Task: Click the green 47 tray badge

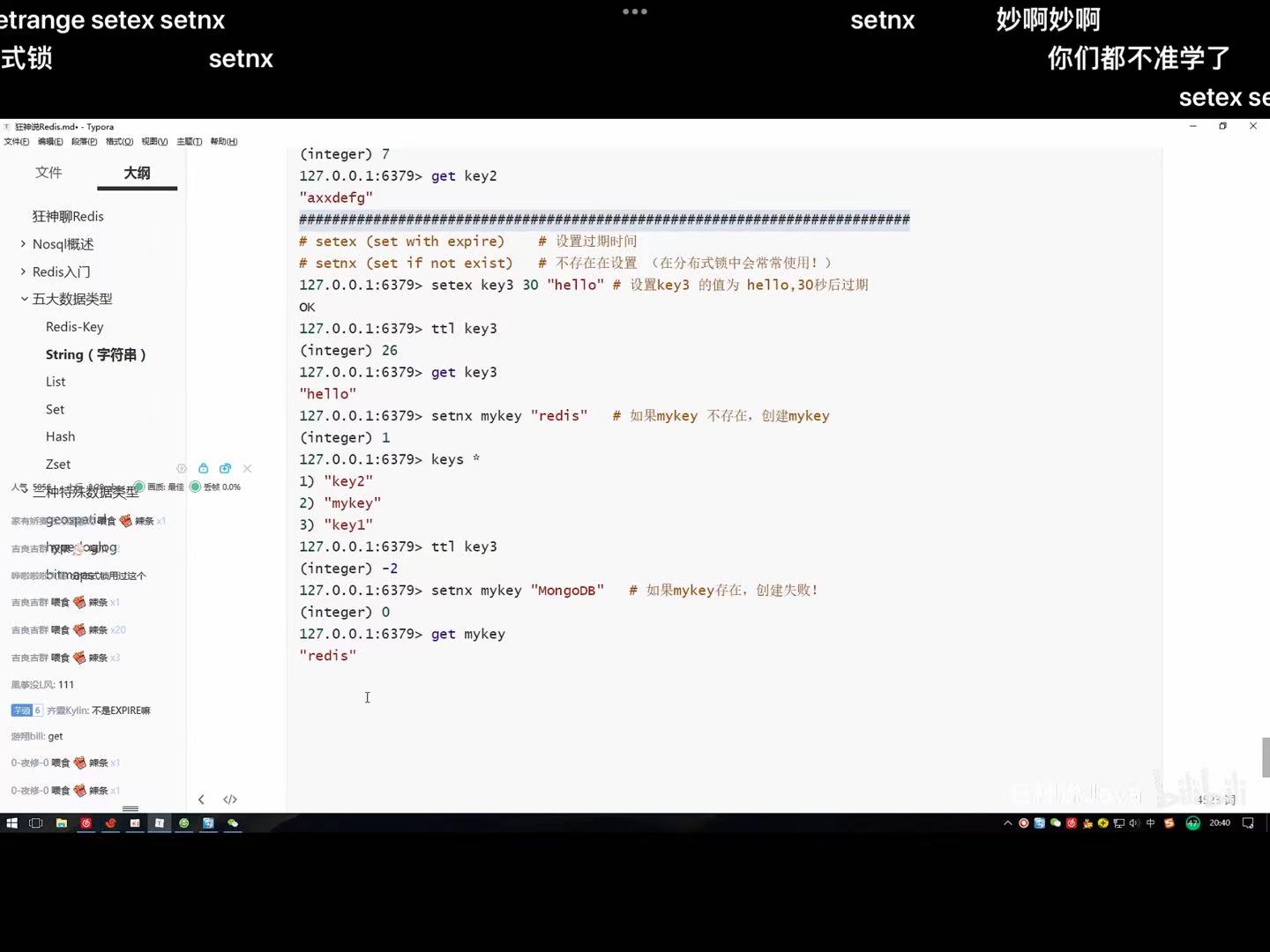Action: coord(1192,823)
